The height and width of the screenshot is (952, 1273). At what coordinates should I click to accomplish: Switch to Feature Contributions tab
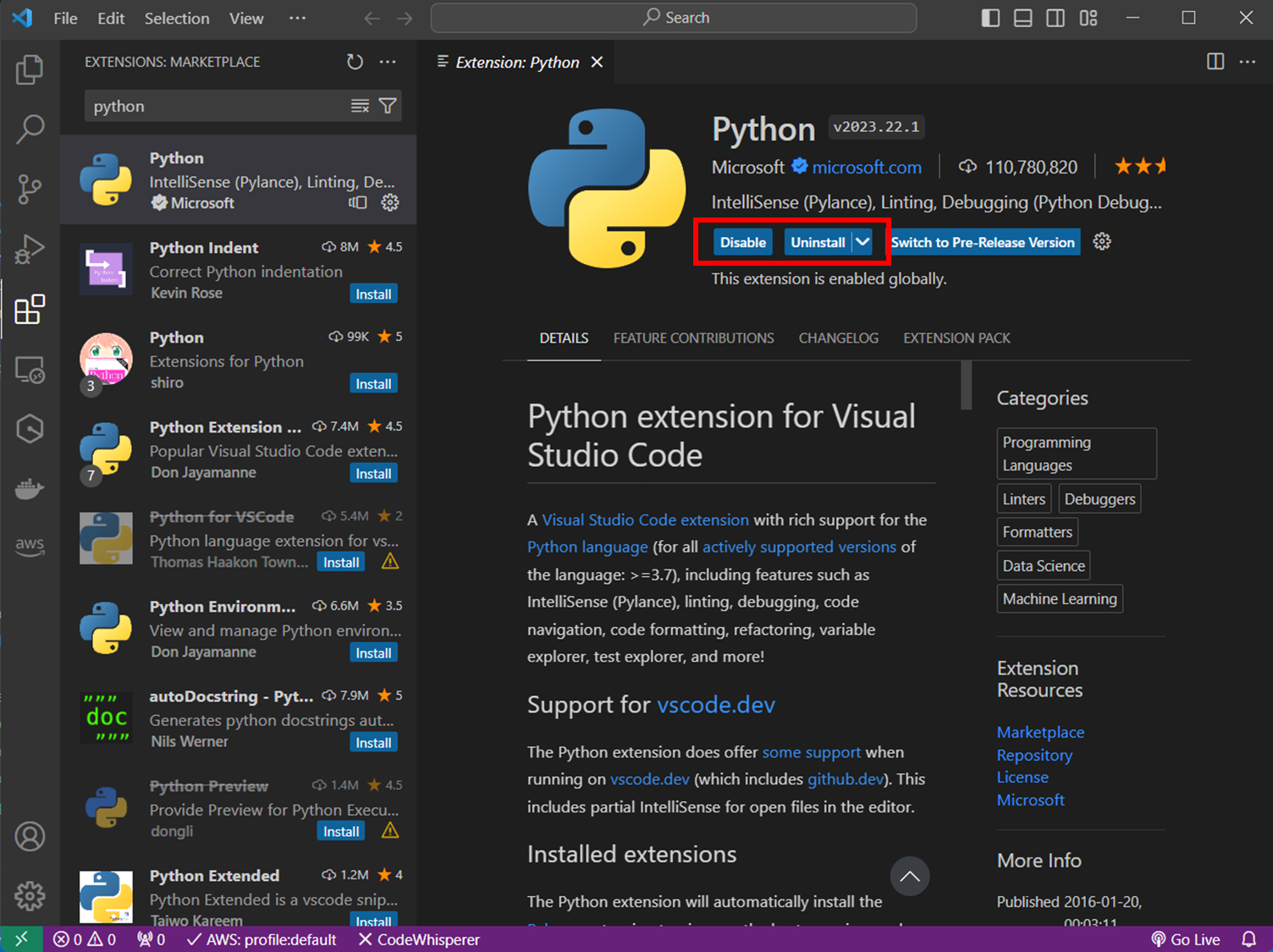[x=693, y=338]
